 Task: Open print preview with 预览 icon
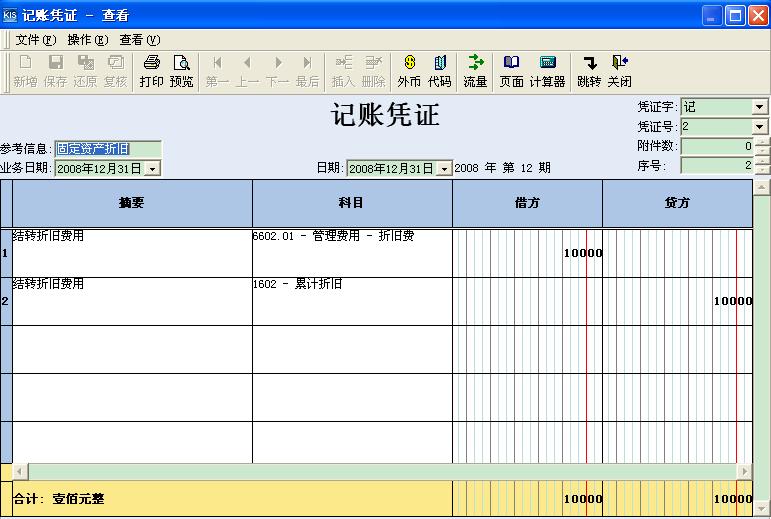click(181, 72)
